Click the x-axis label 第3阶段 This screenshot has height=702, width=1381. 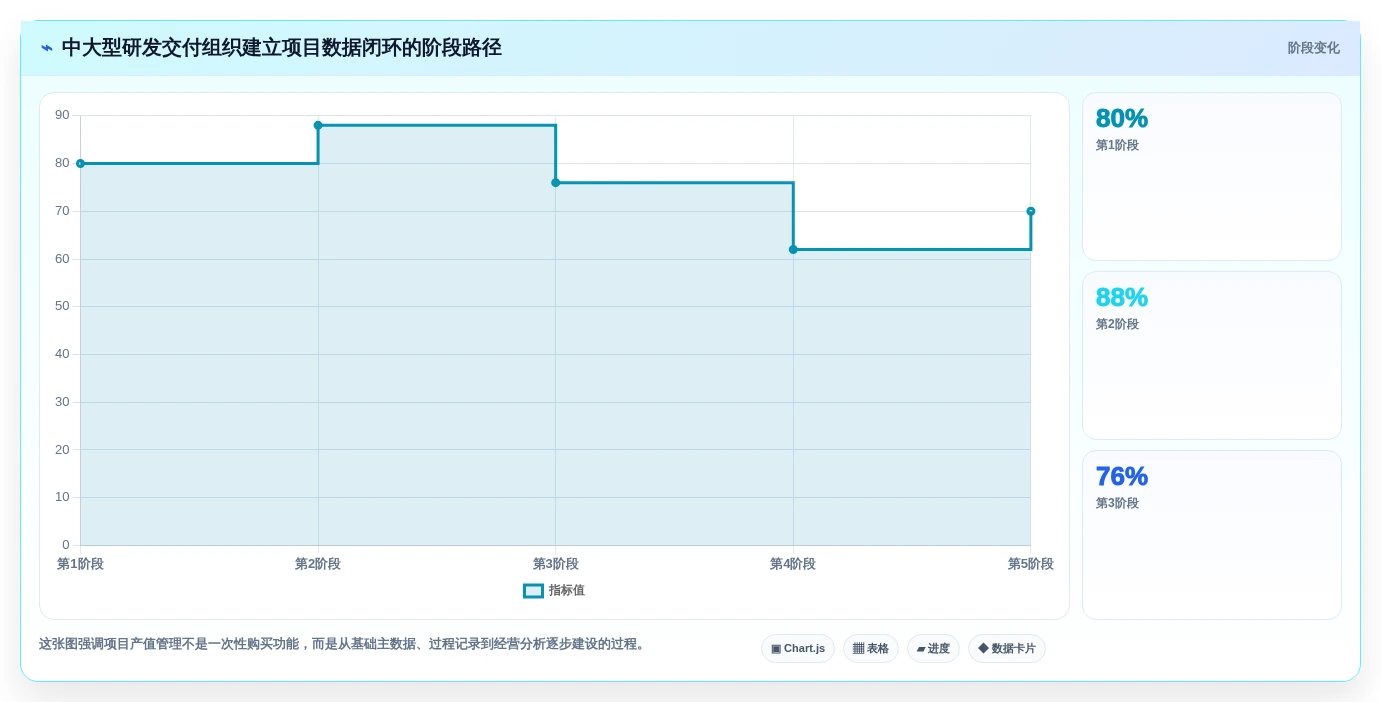pos(556,564)
